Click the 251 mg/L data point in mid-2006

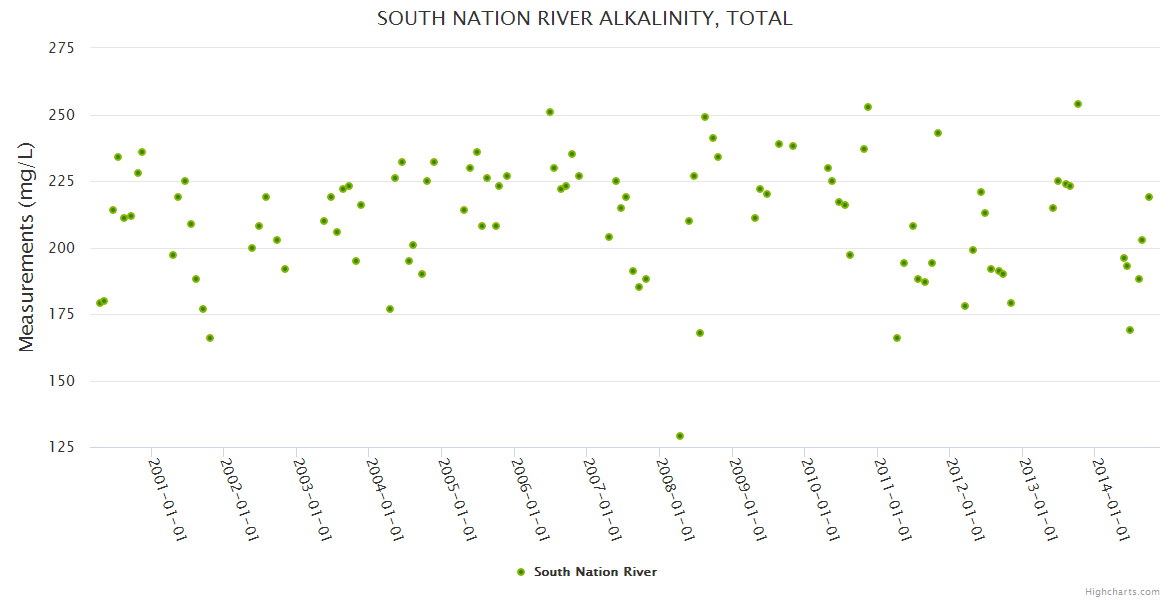[550, 112]
